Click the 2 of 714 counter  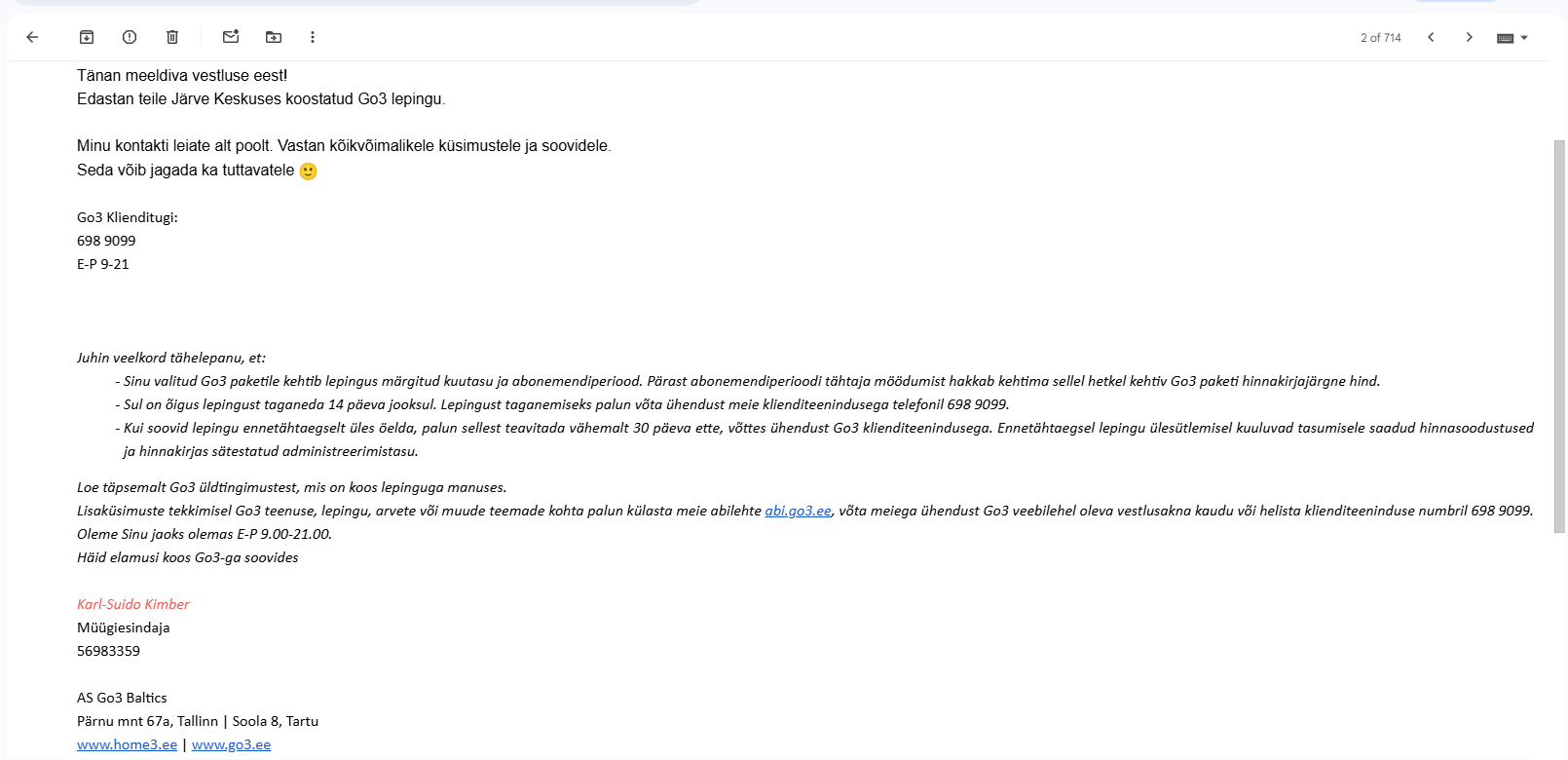(1381, 38)
